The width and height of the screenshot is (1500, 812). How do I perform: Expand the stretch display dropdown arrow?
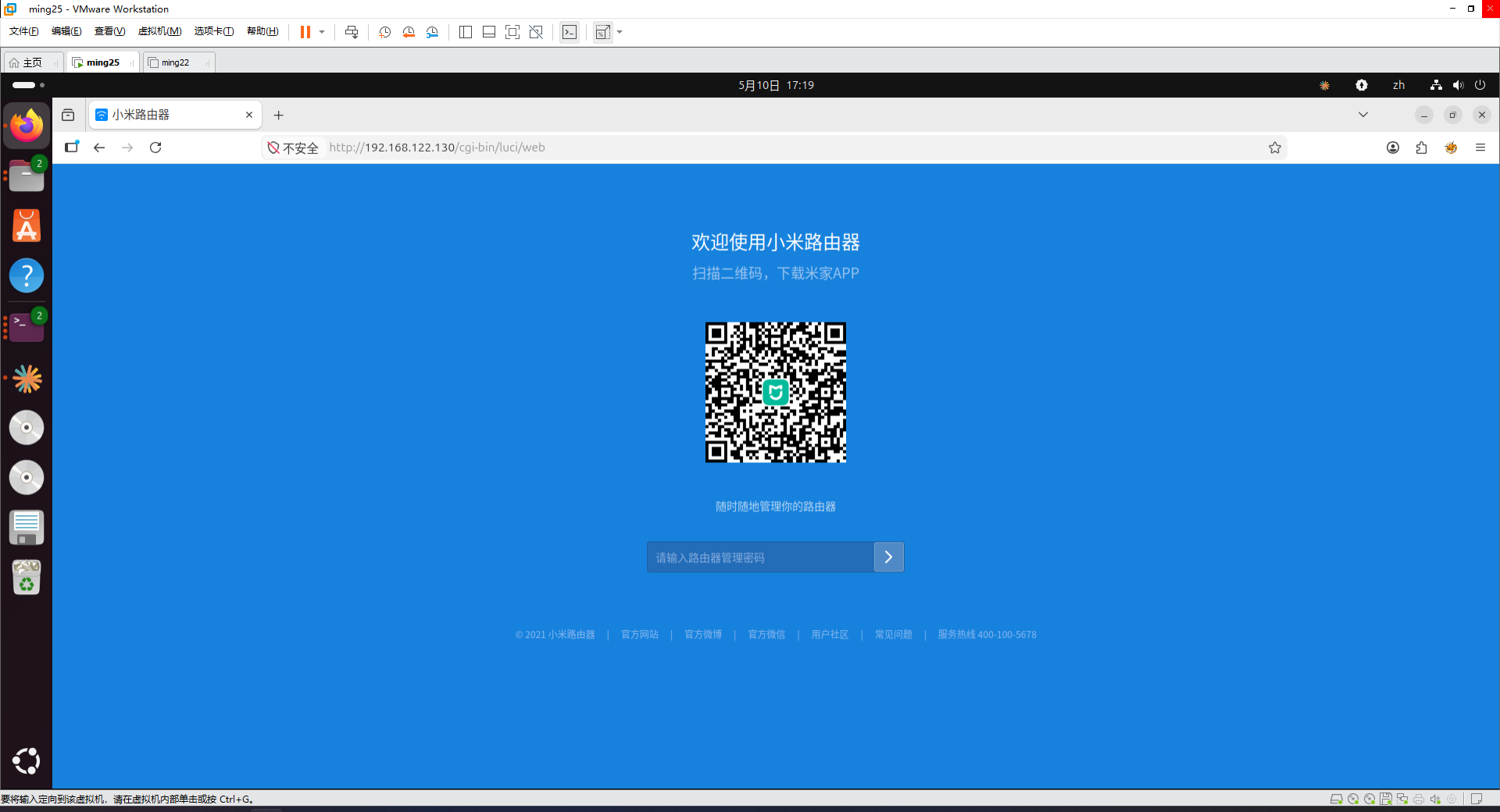(x=620, y=32)
